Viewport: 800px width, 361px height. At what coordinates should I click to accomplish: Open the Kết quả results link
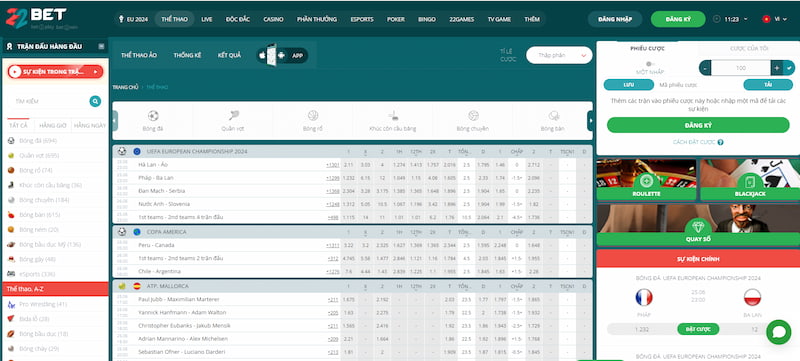click(229, 55)
